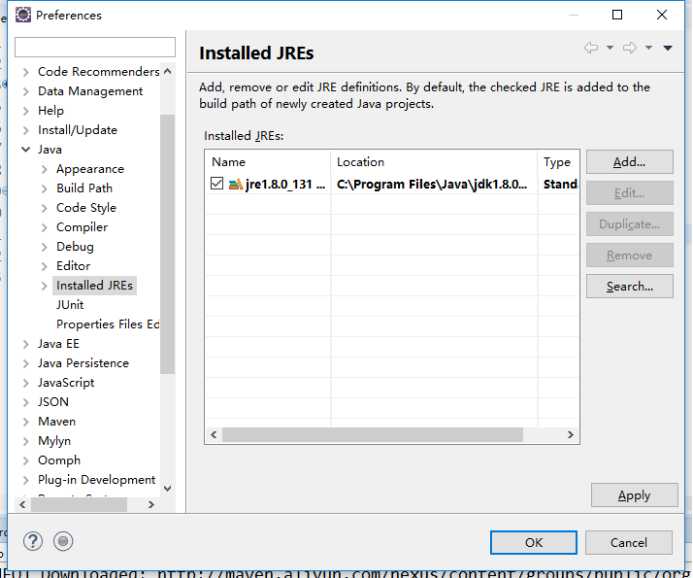Click the C:\Program Files\Java\jdk1.8.0 location cell
Viewport: 693px width, 578px height.
click(432, 184)
